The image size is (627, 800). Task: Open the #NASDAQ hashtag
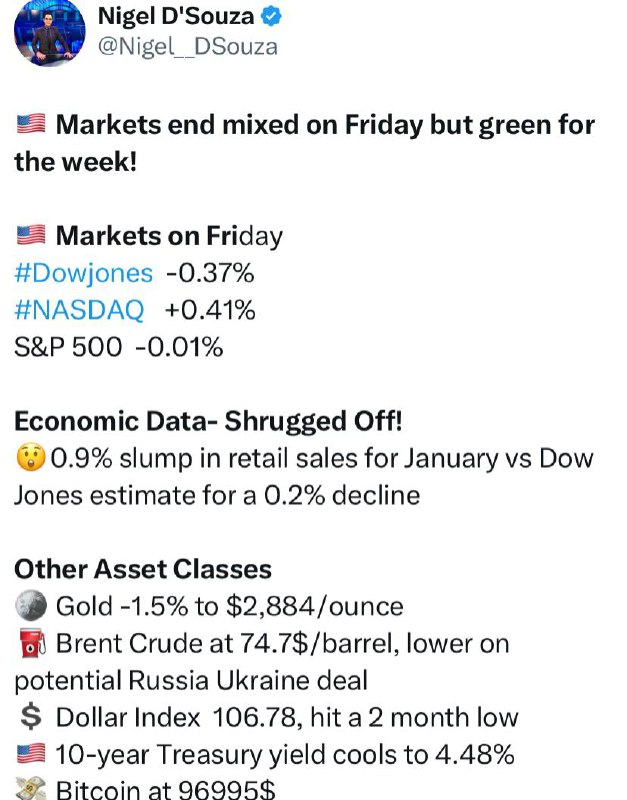tap(80, 310)
